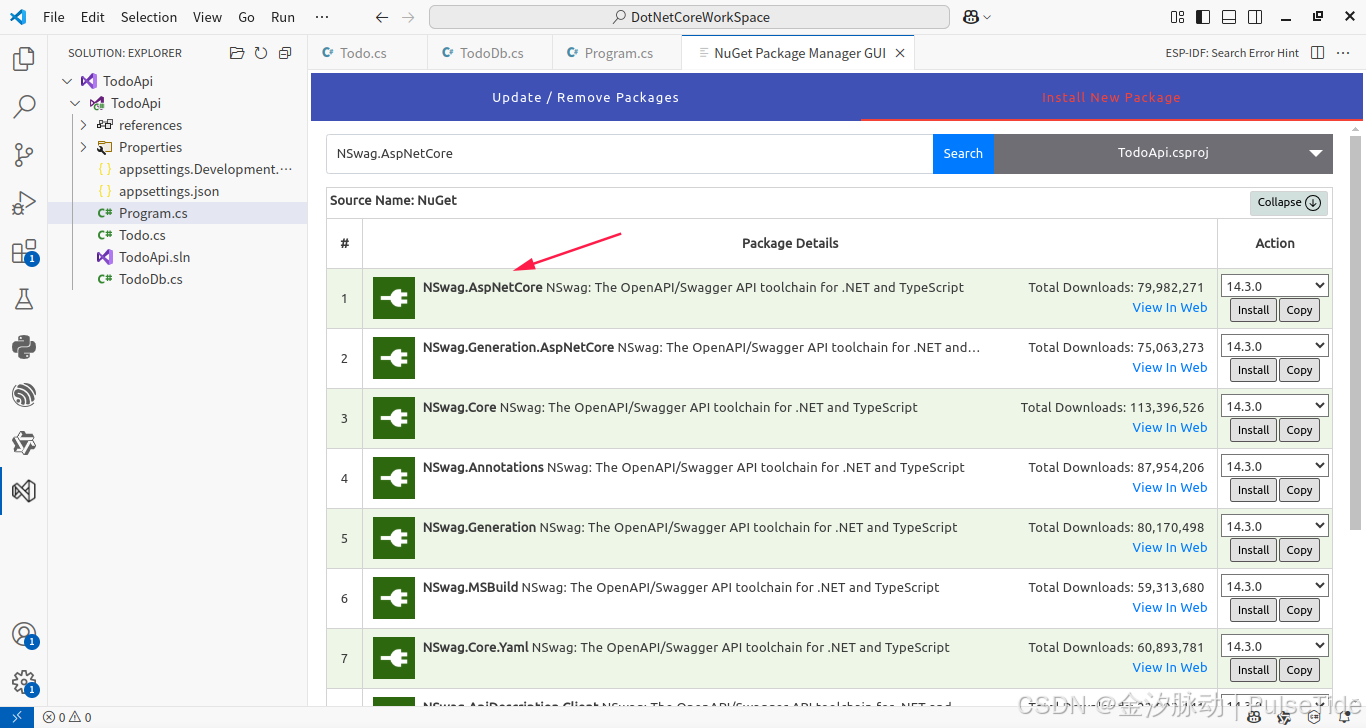The width and height of the screenshot is (1366, 728).
Task: Open version dropdown for NSwag.AspNetCore
Action: click(1275, 286)
